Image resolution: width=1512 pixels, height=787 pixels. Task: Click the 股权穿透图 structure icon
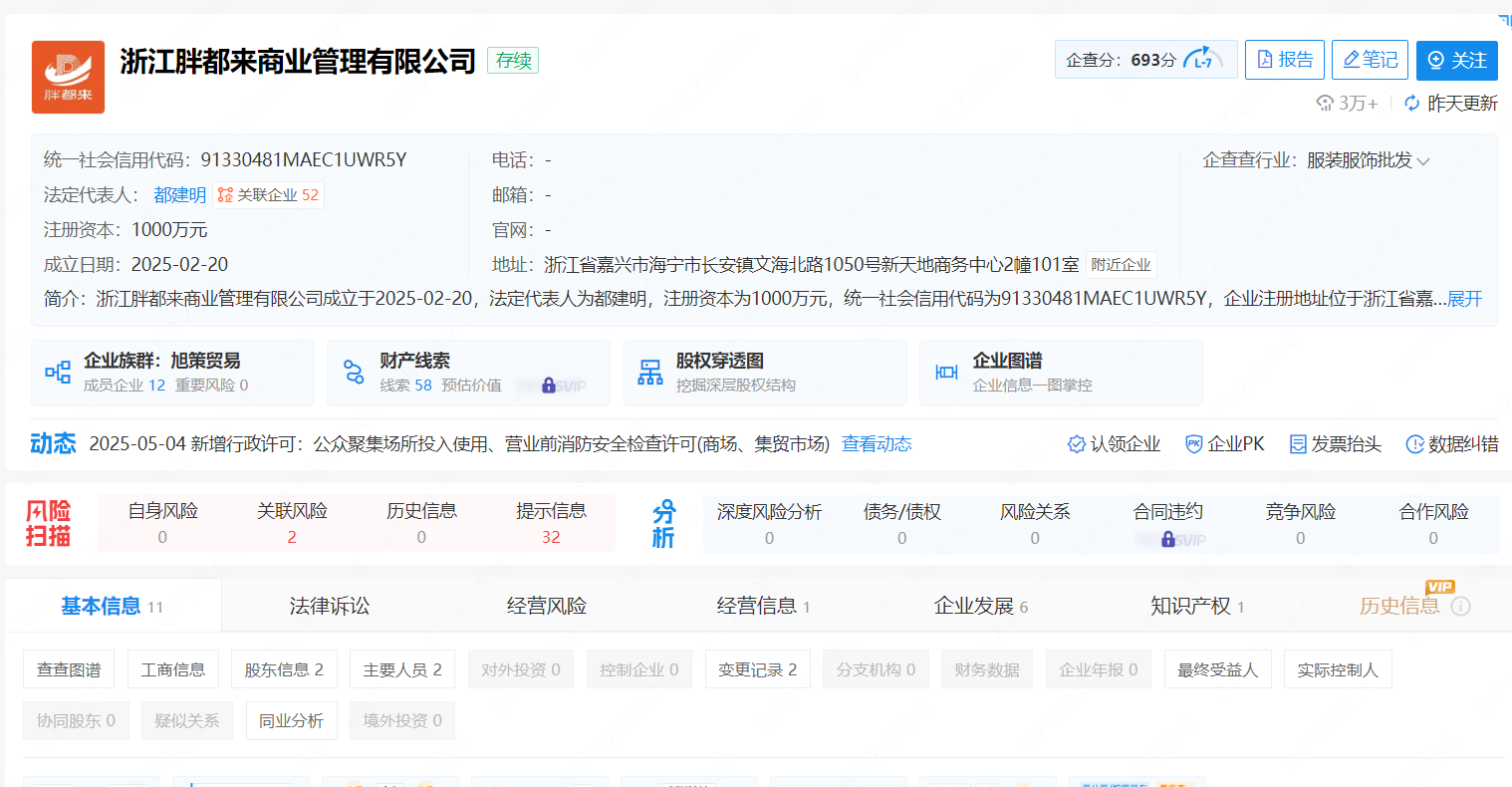click(x=650, y=373)
